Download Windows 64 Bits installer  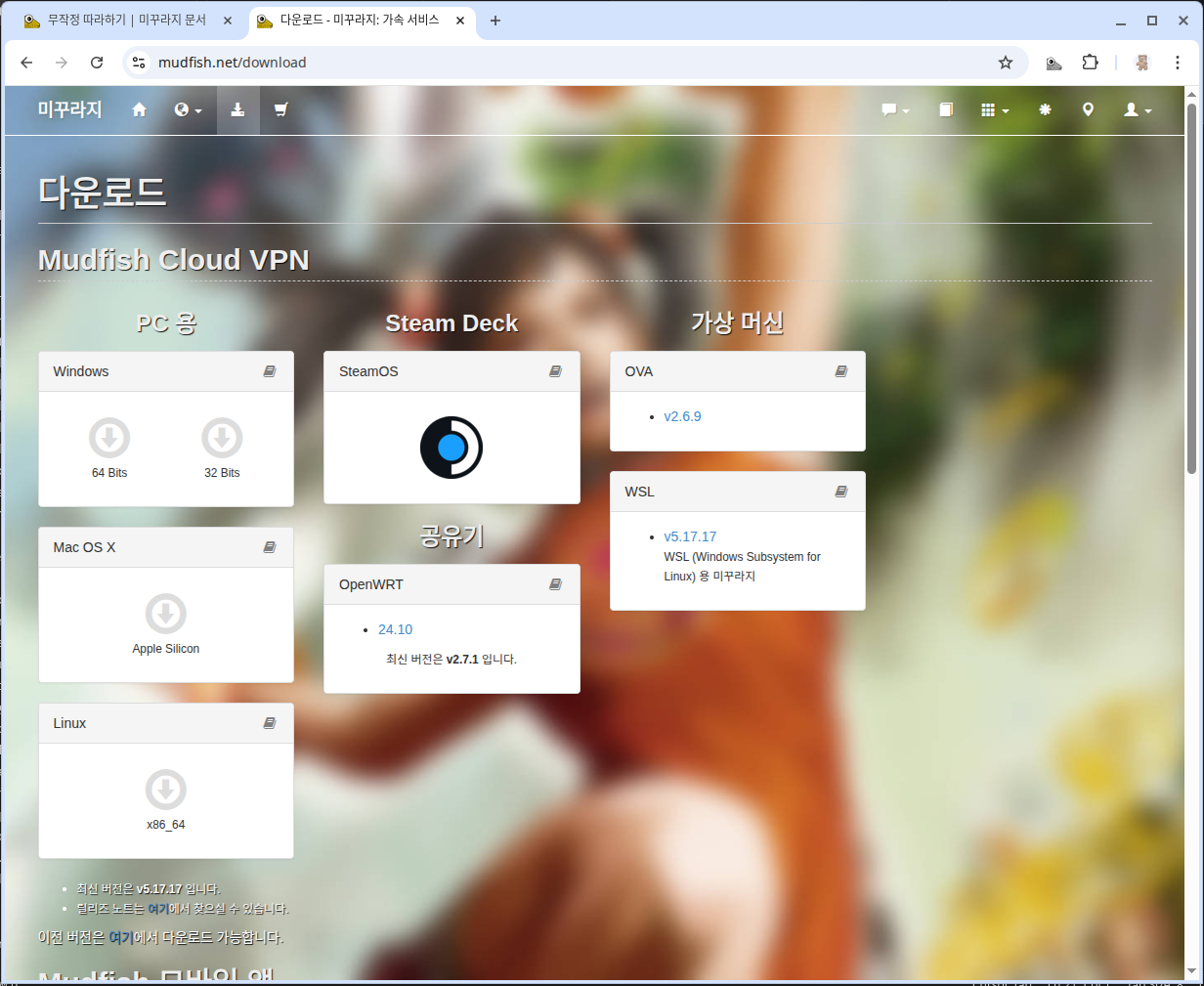click(109, 438)
